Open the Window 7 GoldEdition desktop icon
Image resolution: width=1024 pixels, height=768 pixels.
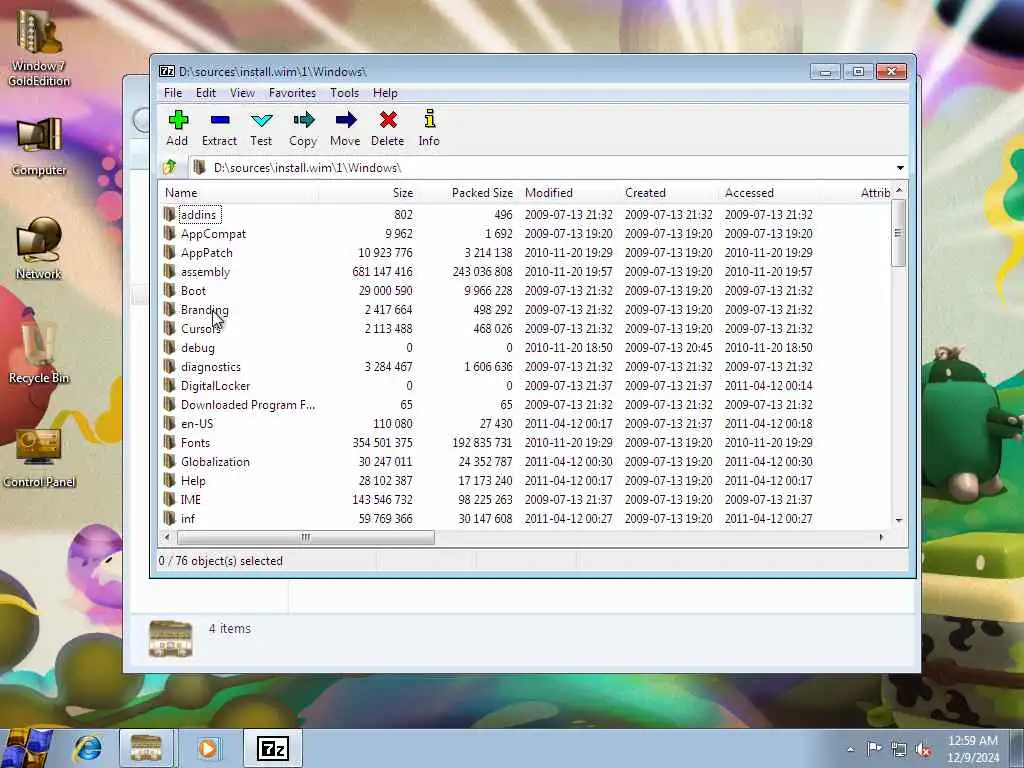pyautogui.click(x=39, y=50)
